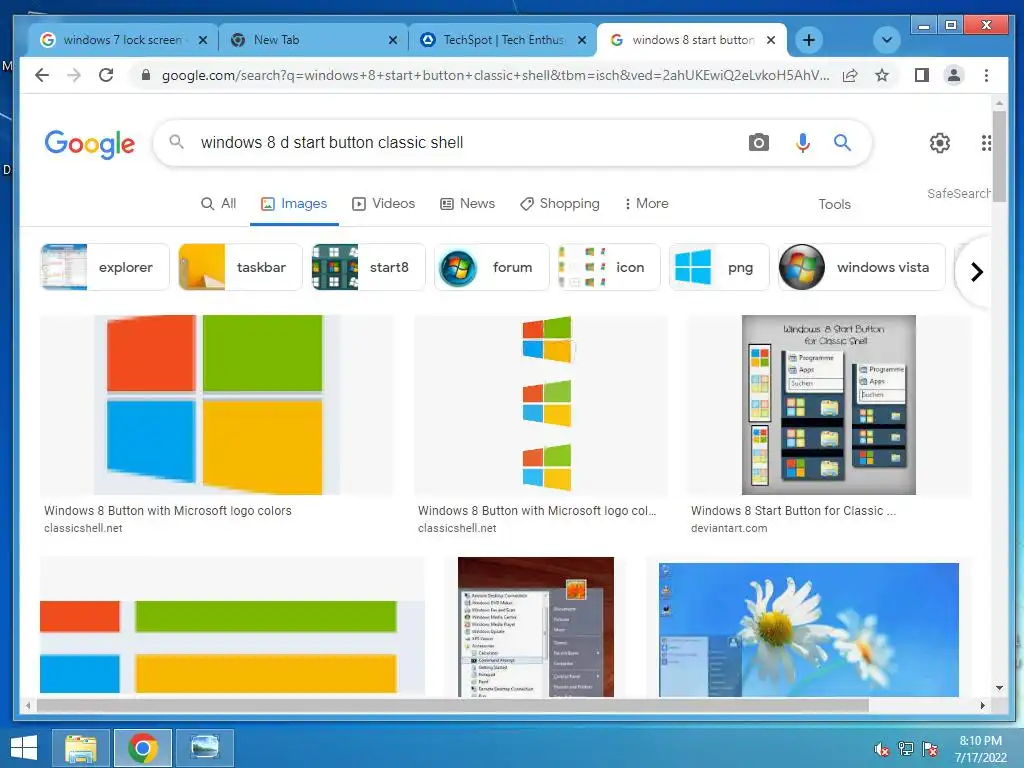Switch to the All results tab
Screen dimensions: 1024x768
(218, 204)
